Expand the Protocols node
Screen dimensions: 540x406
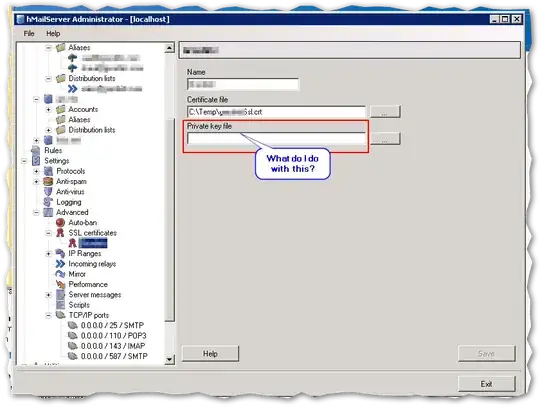37,171
